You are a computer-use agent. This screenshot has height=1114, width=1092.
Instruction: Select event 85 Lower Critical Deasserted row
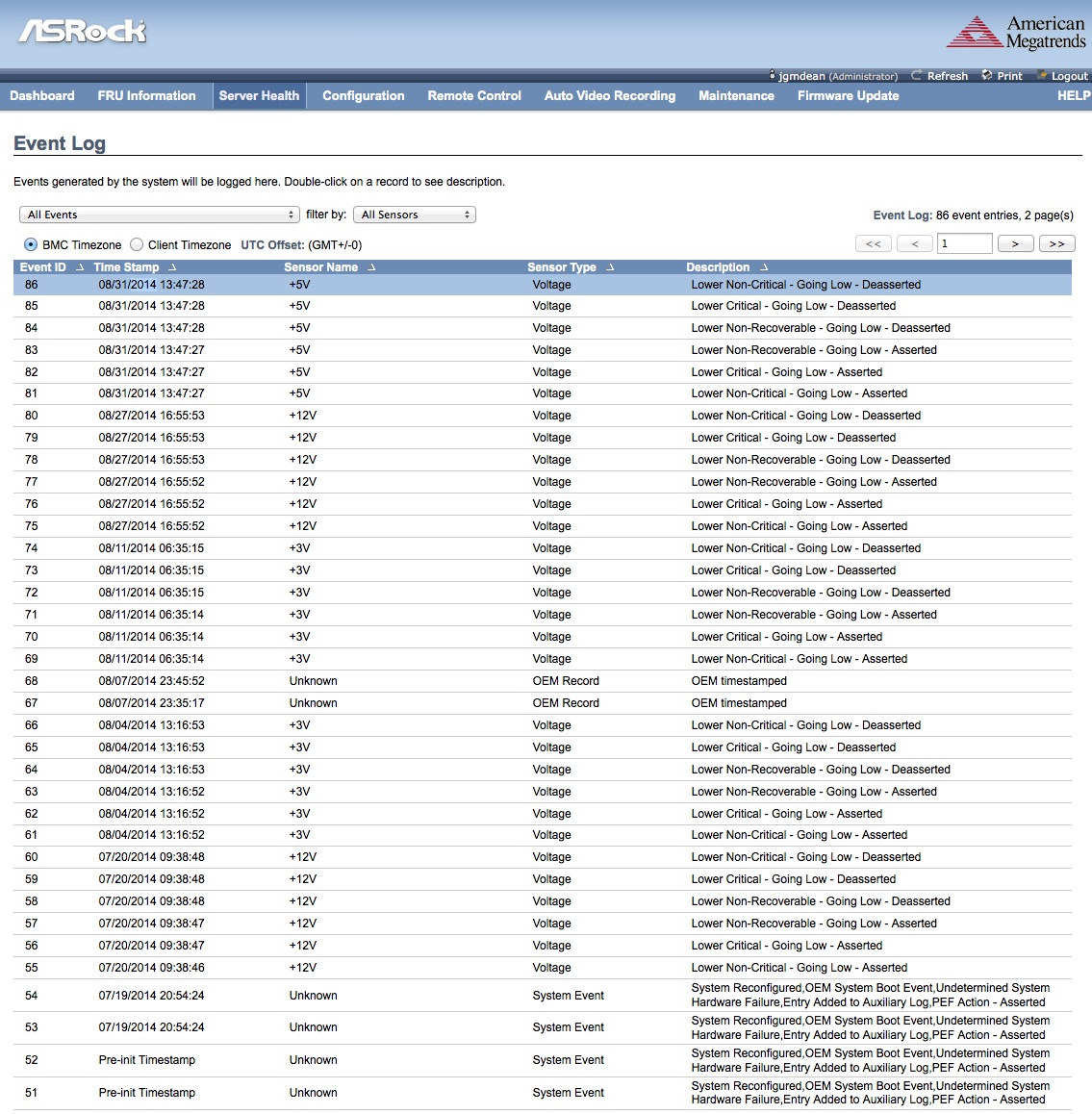(542, 306)
